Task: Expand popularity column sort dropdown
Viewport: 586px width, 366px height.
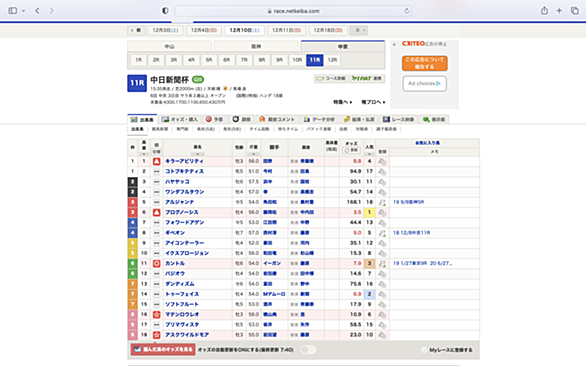Action: 369,154
